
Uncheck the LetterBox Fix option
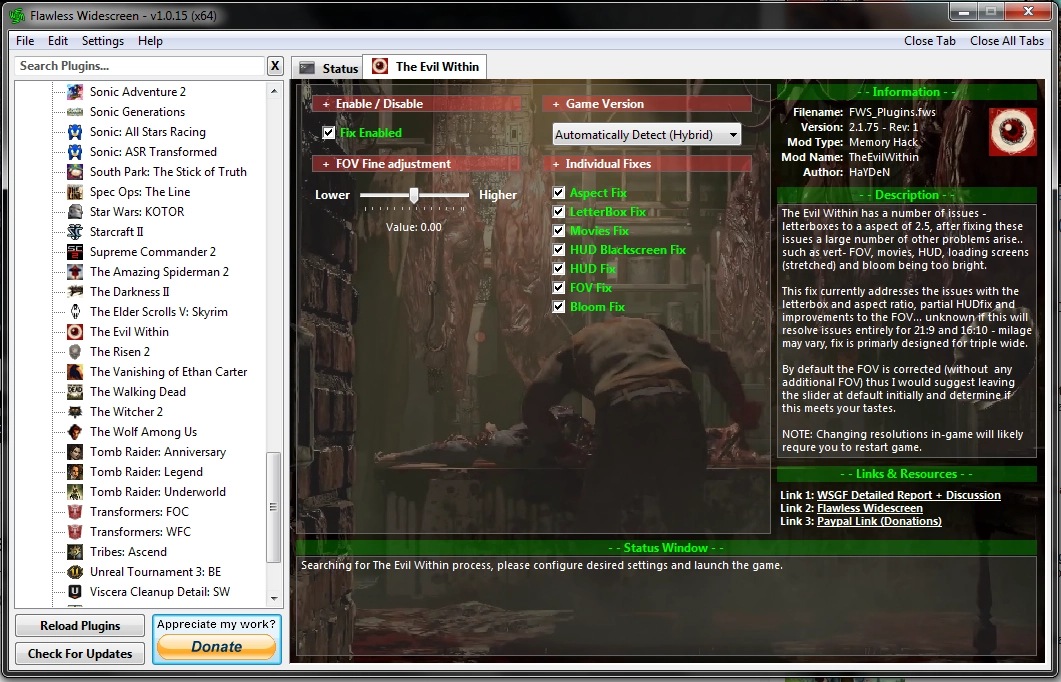(x=558, y=212)
